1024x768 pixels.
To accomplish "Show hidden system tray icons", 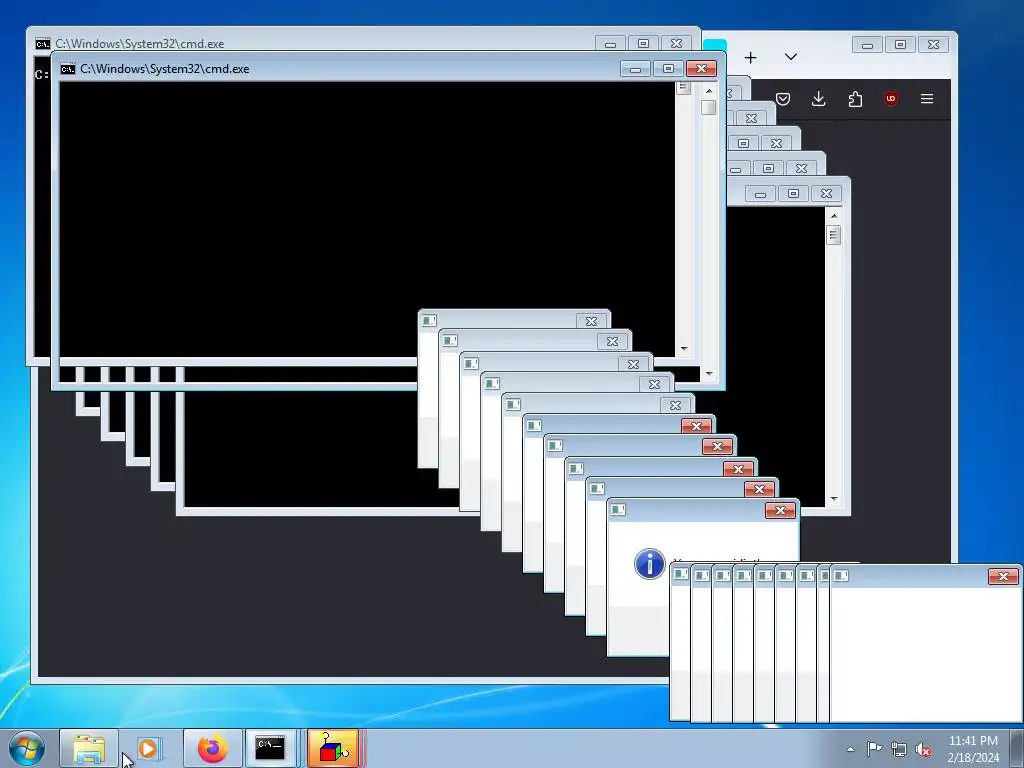I will point(850,749).
